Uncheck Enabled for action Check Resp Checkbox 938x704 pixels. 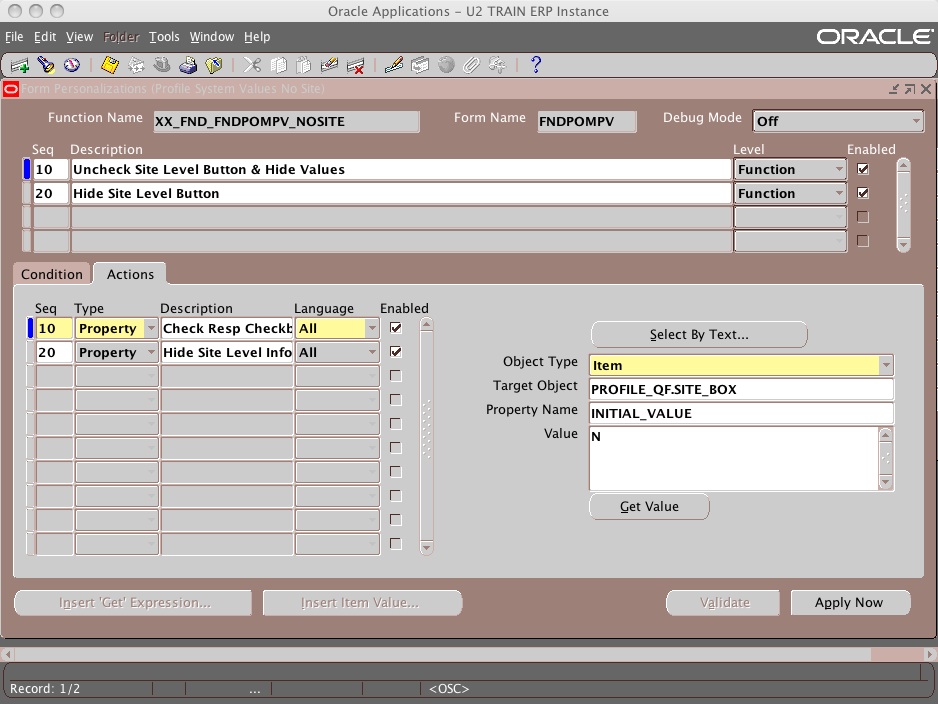click(395, 328)
